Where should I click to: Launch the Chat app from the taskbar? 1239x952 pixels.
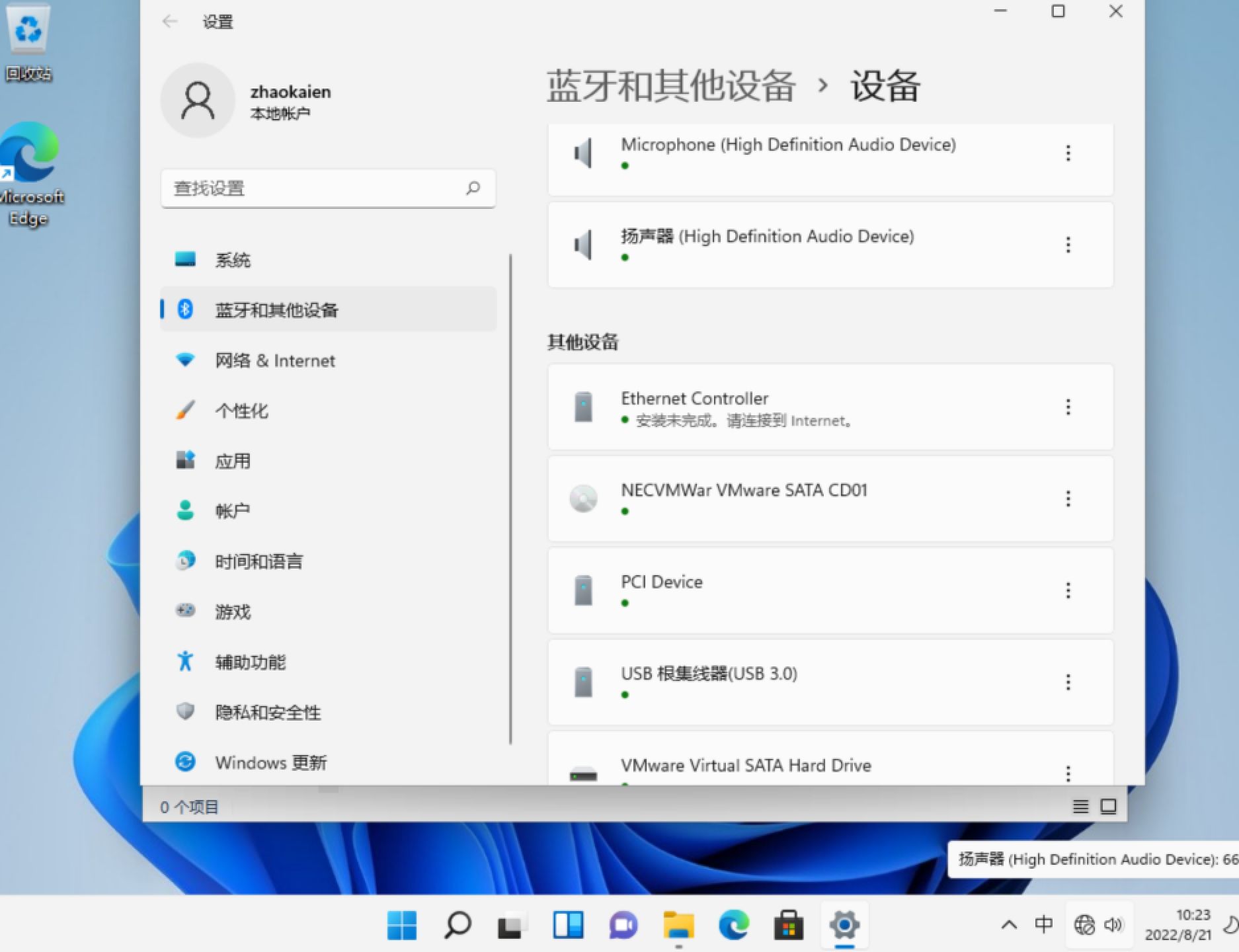pos(621,926)
